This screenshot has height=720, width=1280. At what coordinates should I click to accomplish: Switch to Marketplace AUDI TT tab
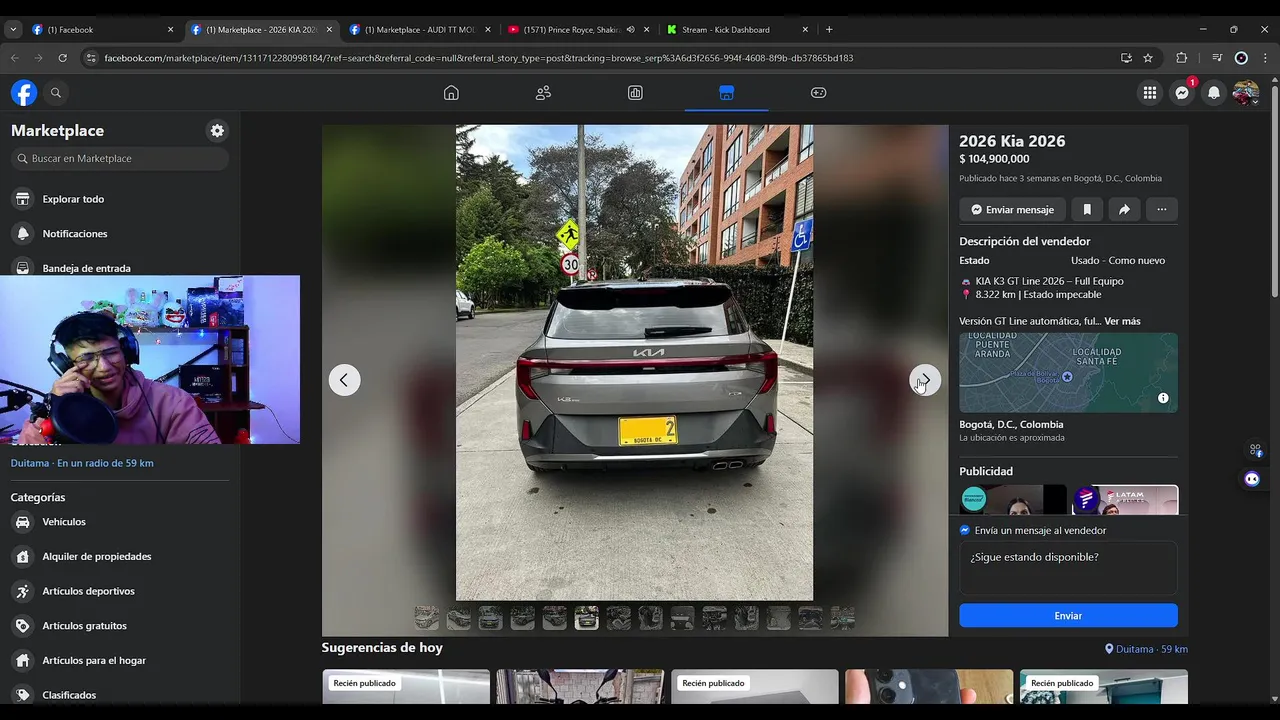[x=420, y=30]
